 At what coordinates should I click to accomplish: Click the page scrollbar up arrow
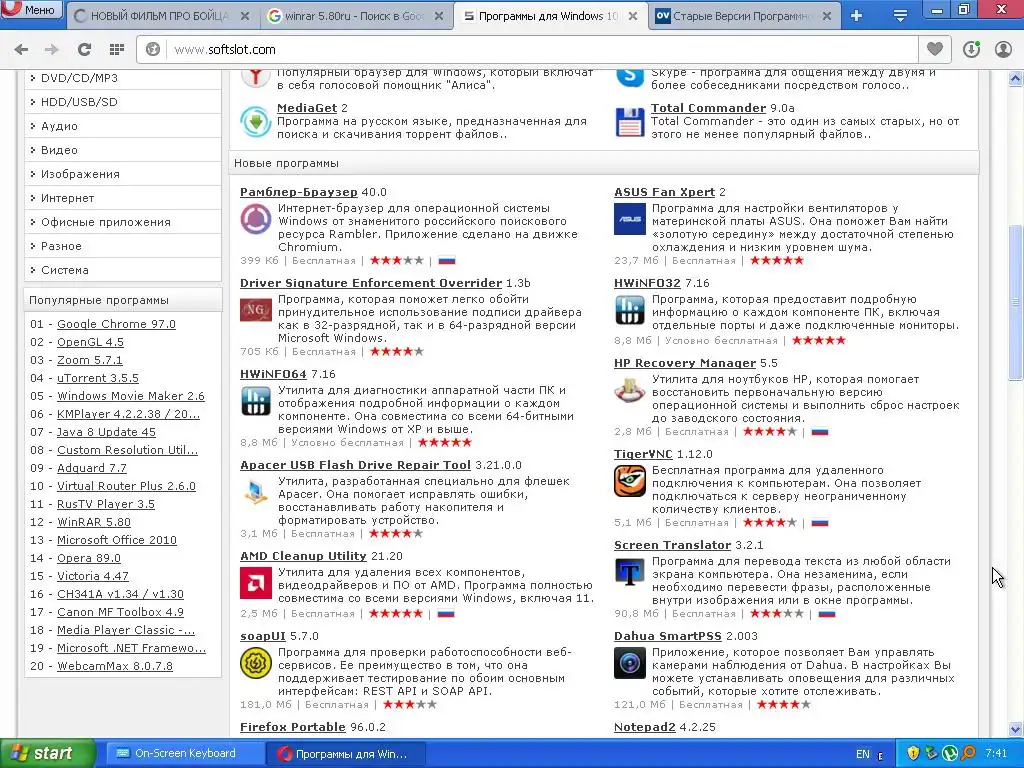[1015, 79]
